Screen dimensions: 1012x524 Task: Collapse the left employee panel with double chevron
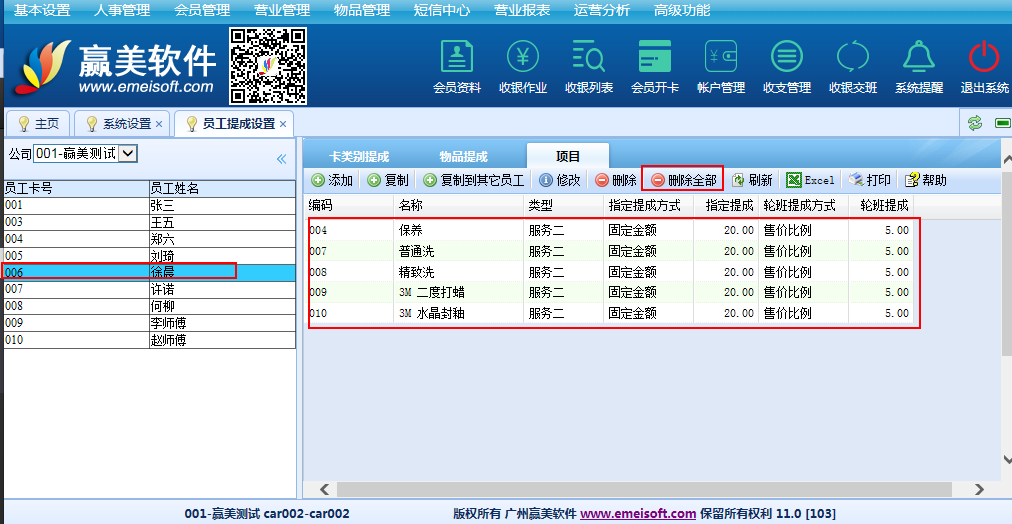(x=281, y=159)
